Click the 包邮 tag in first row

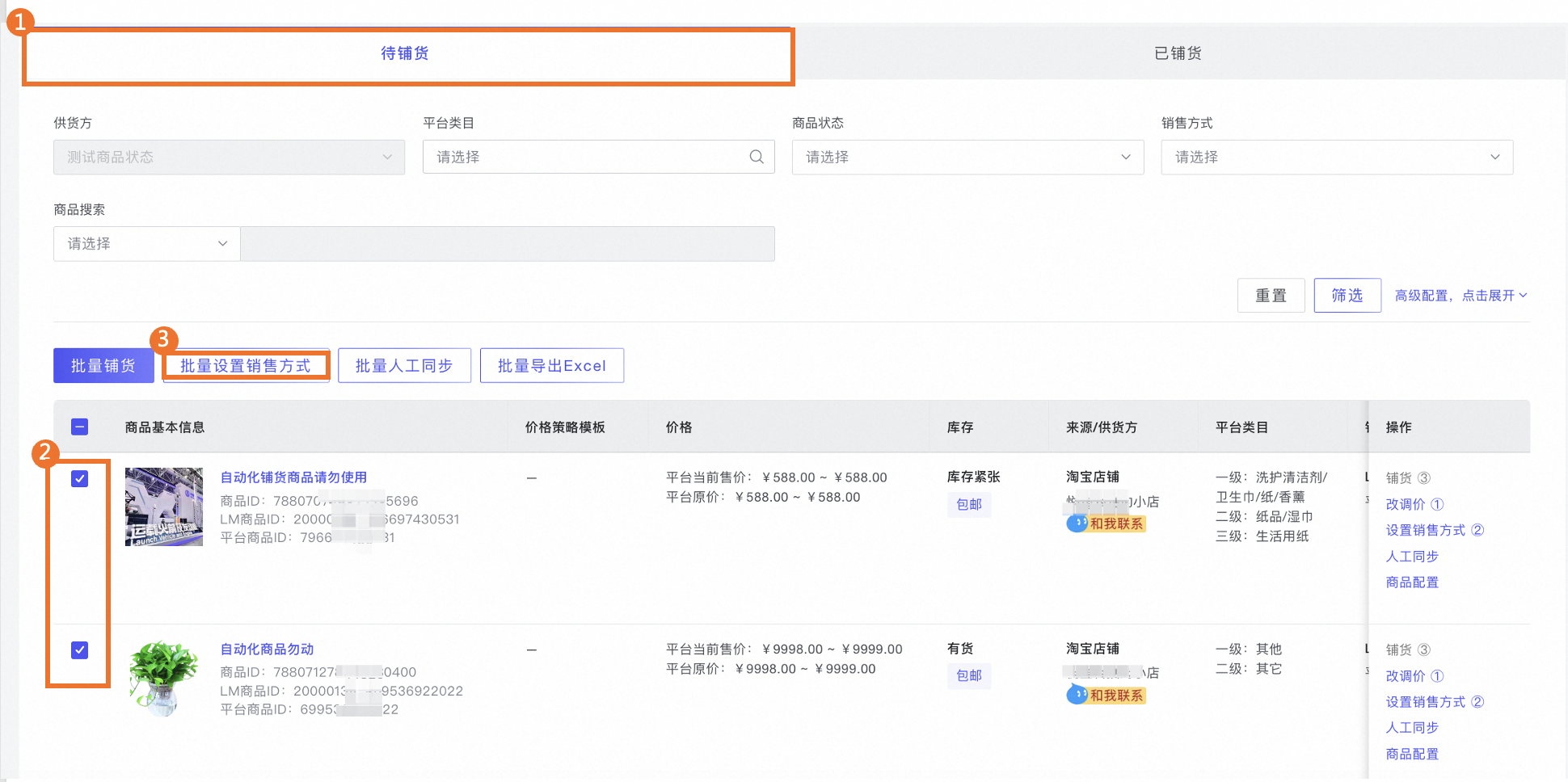coord(969,504)
